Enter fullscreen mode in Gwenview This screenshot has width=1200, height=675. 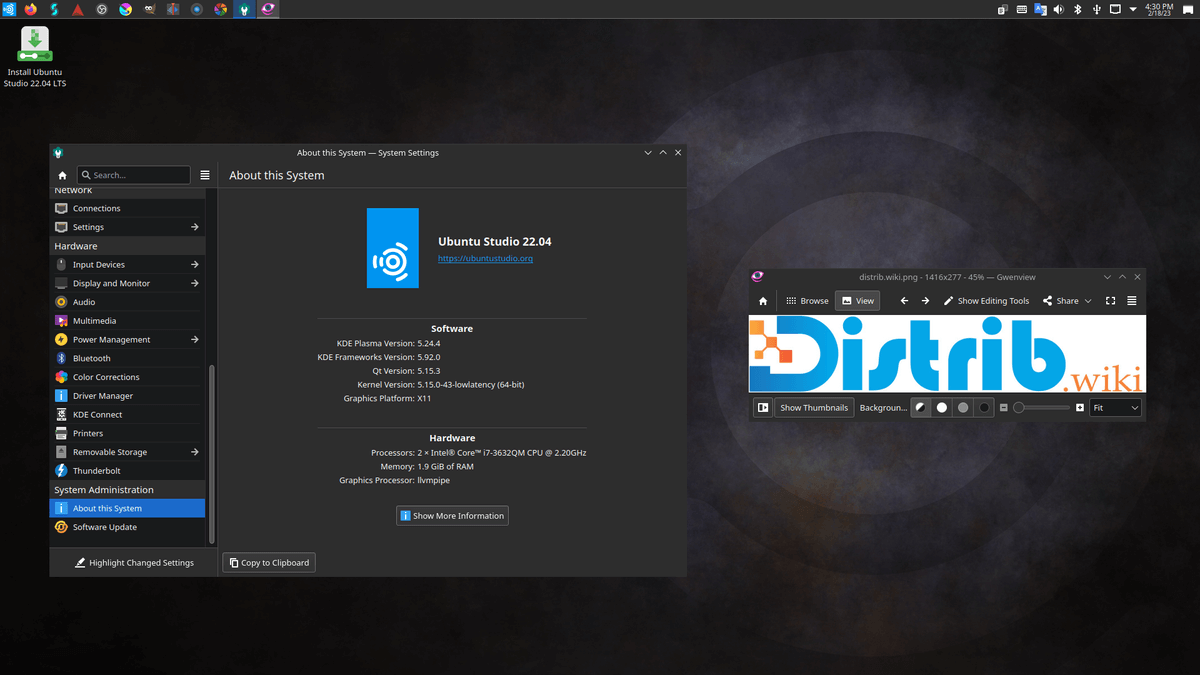(x=1110, y=300)
